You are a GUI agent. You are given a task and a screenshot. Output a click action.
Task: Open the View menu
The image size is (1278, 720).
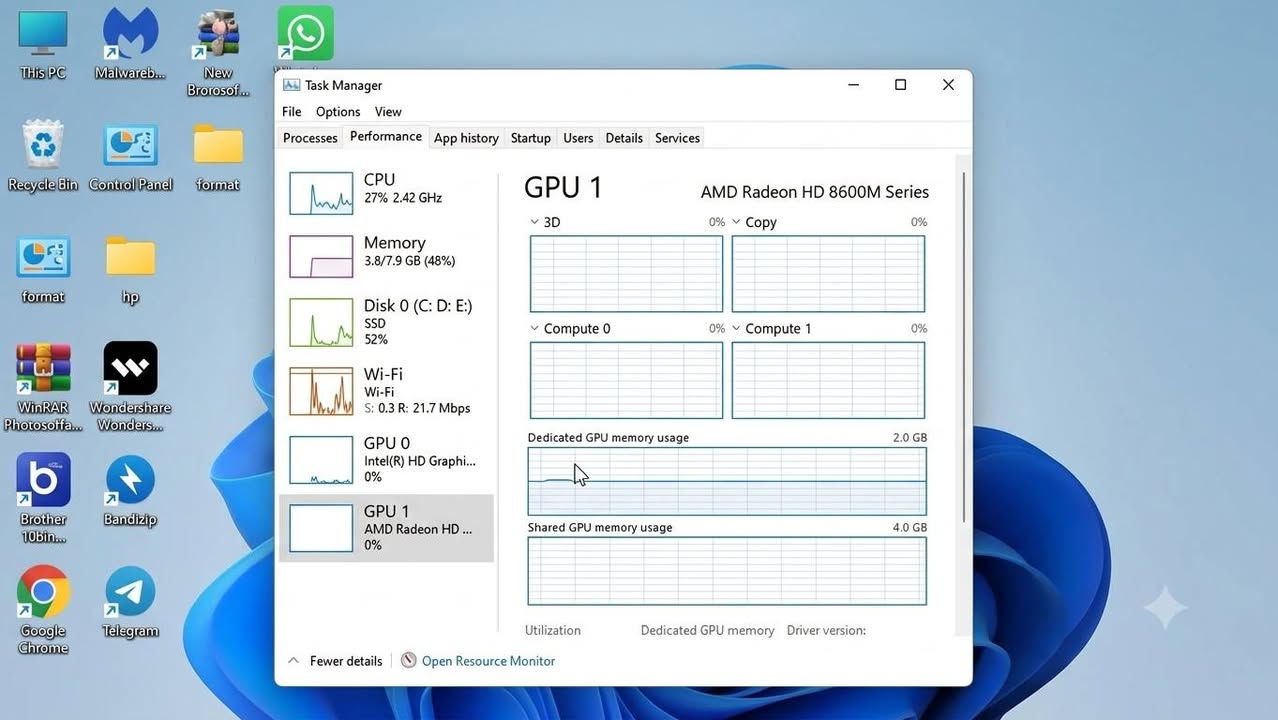coord(388,111)
